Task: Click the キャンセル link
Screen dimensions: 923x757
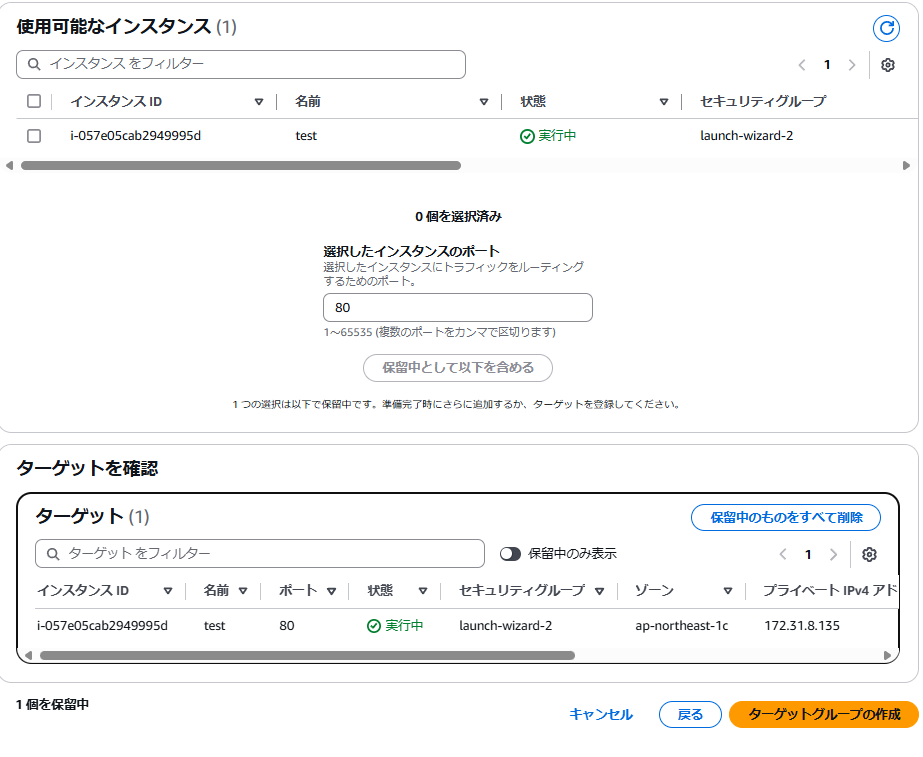Action: pos(601,715)
